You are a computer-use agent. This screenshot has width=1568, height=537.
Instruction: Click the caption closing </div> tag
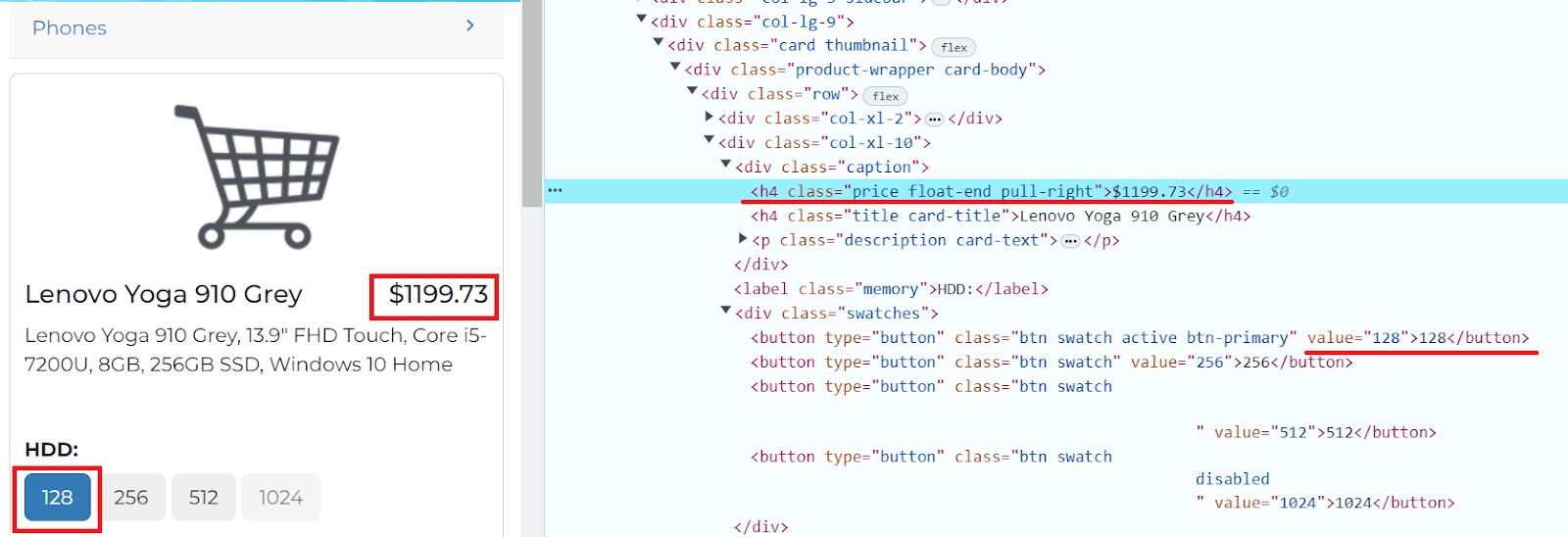761,265
